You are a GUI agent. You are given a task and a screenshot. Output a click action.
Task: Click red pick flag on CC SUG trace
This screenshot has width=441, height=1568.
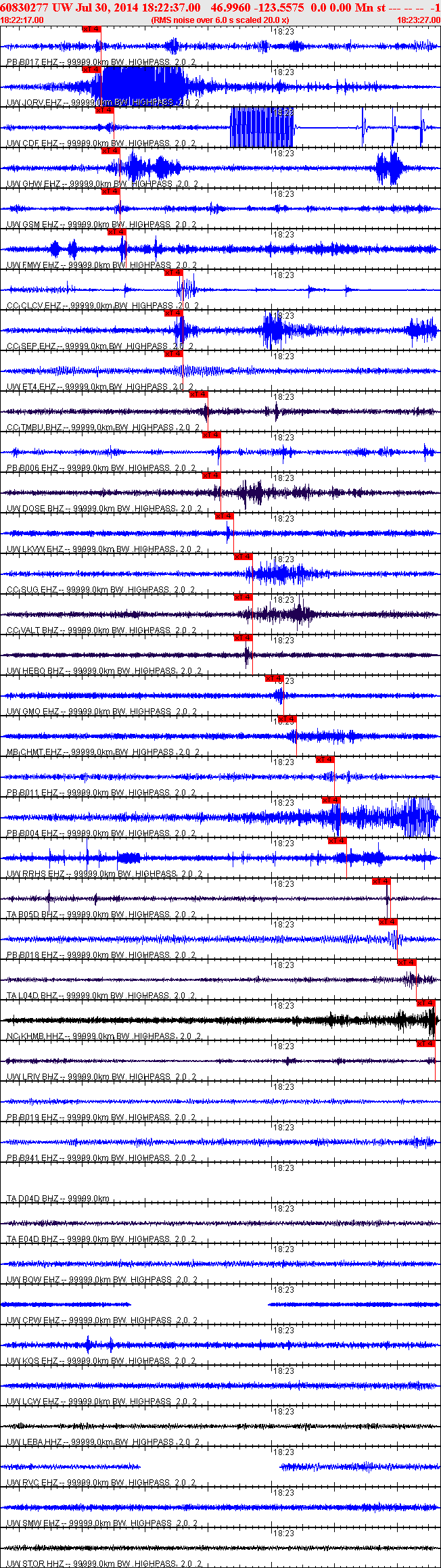[243, 557]
